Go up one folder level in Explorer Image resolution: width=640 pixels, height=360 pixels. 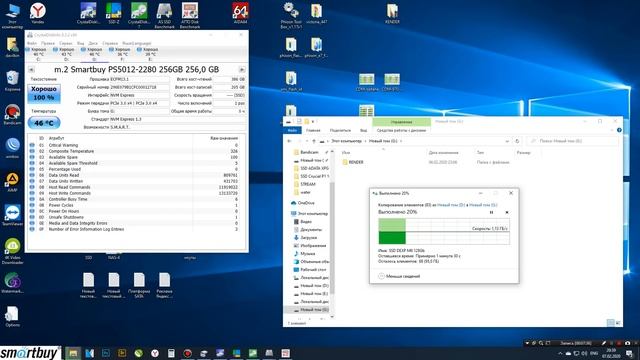313,141
